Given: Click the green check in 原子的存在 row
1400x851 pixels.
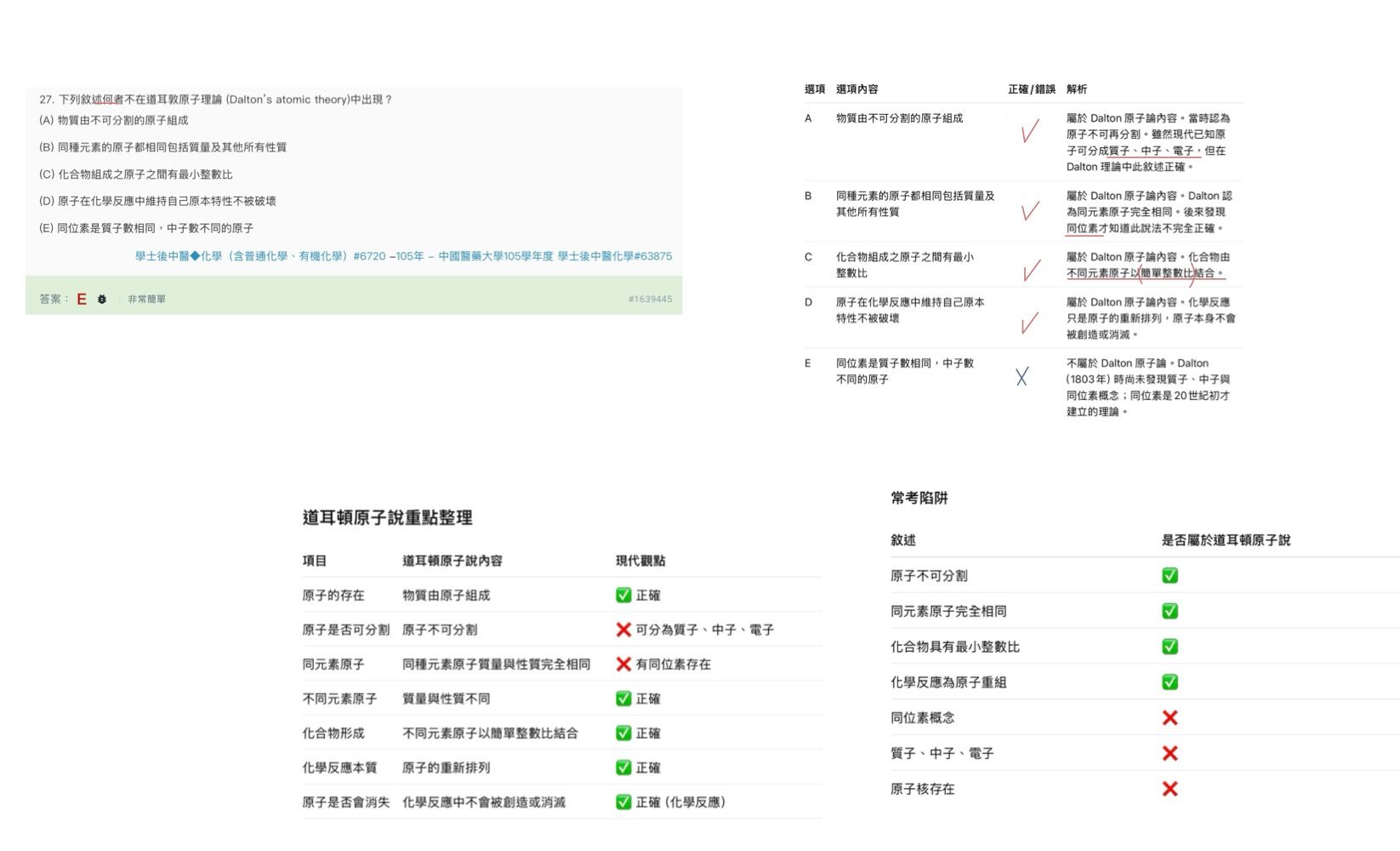Looking at the screenshot, I should 623,596.
